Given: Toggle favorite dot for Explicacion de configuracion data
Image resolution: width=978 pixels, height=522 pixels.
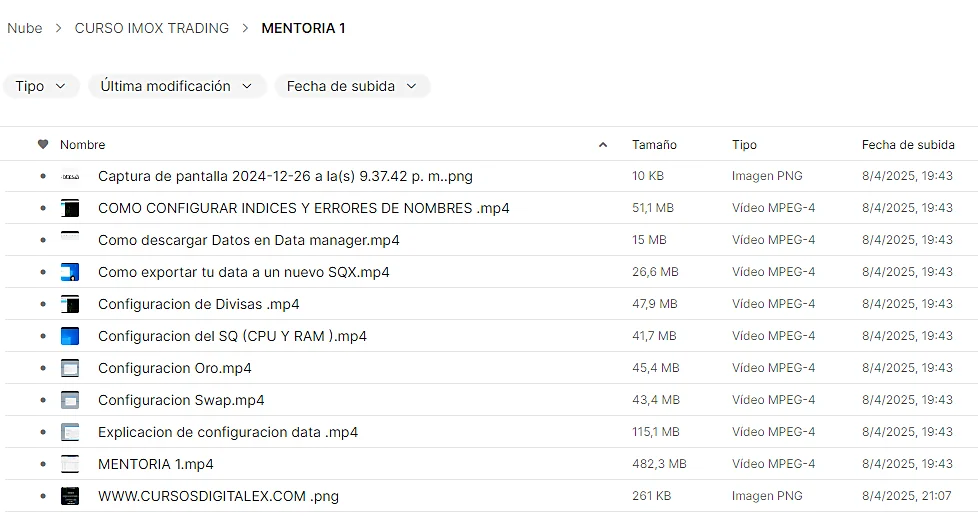Looking at the screenshot, I should pyautogui.click(x=42, y=432).
